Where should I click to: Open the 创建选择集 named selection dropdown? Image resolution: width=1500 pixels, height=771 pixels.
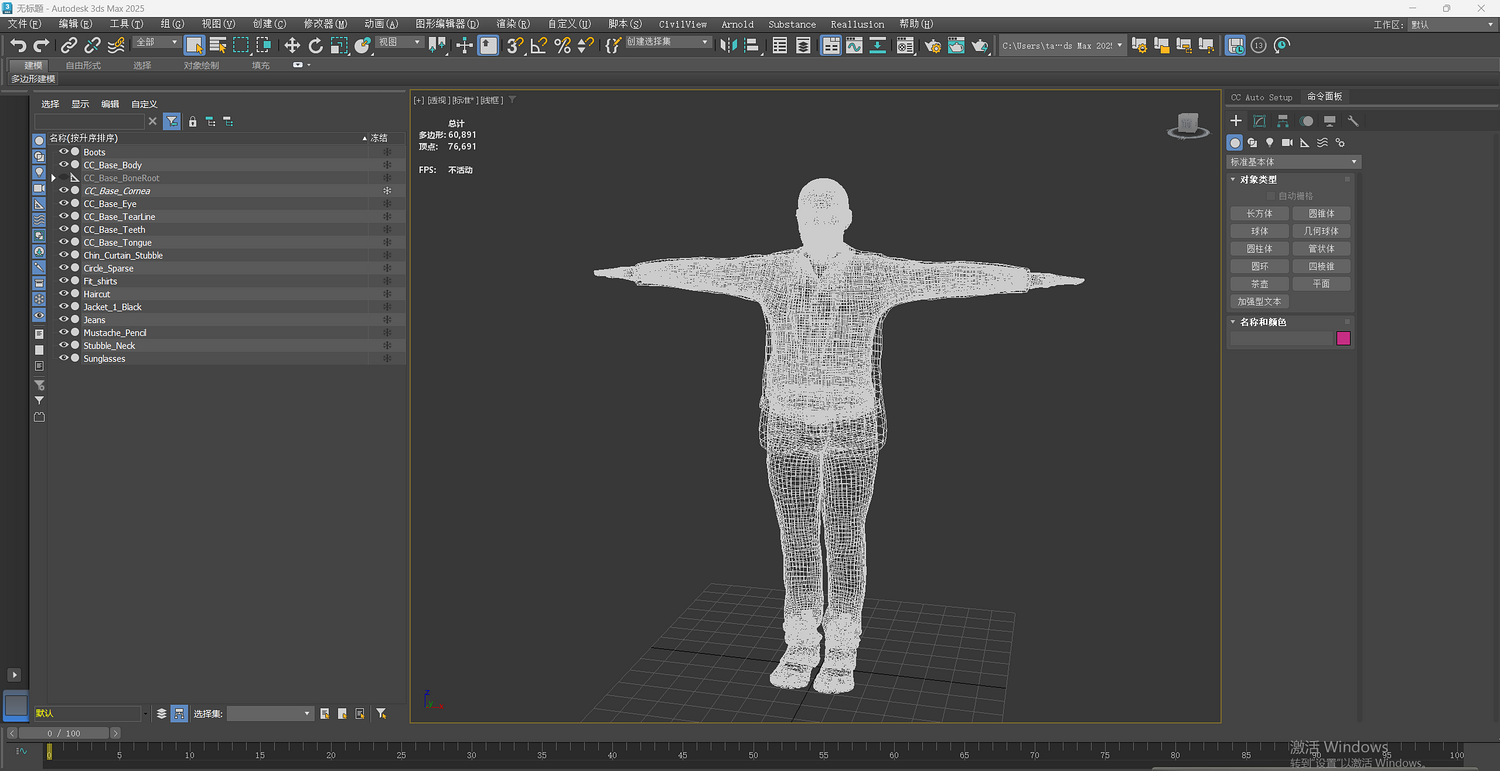pos(668,43)
